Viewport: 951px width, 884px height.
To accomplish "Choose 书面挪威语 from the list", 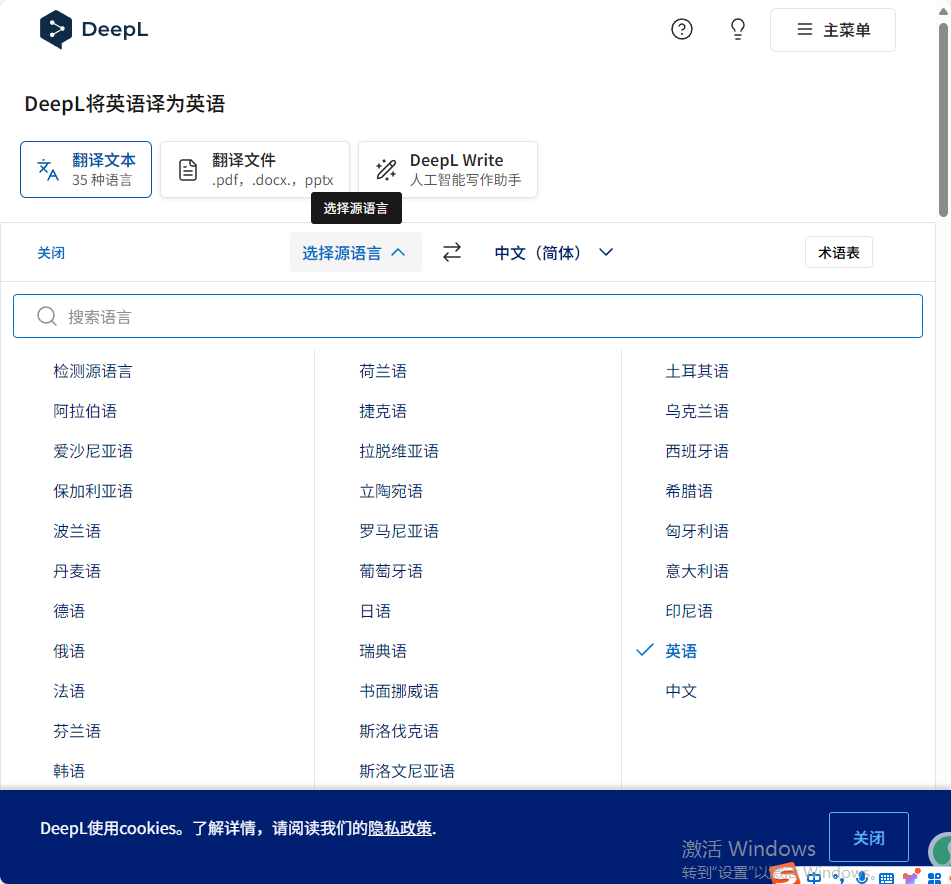I will [x=398, y=691].
